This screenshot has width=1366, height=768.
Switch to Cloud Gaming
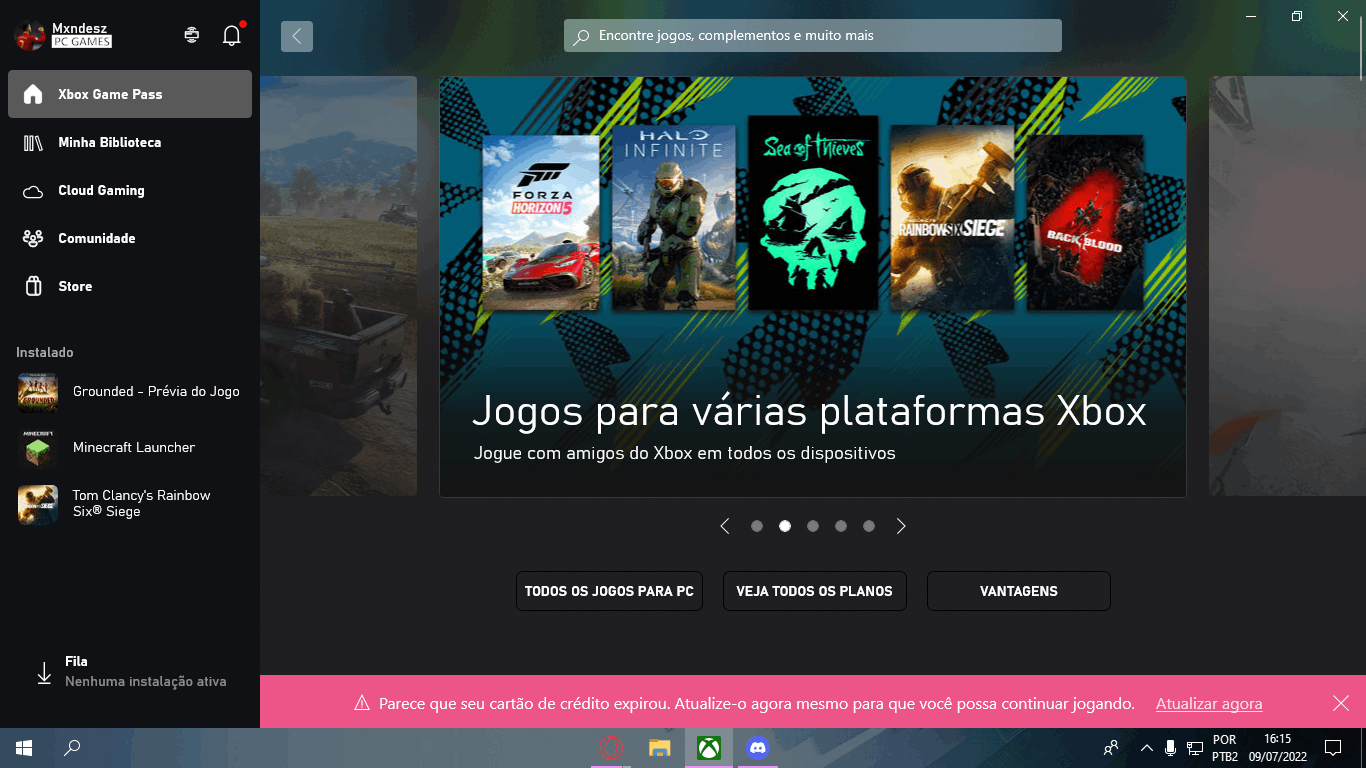(130, 190)
